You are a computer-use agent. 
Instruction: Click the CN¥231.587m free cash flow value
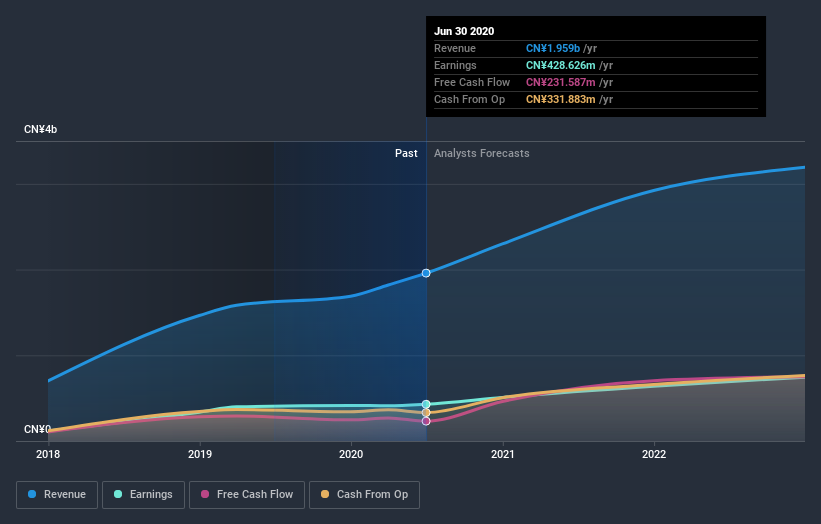point(561,82)
